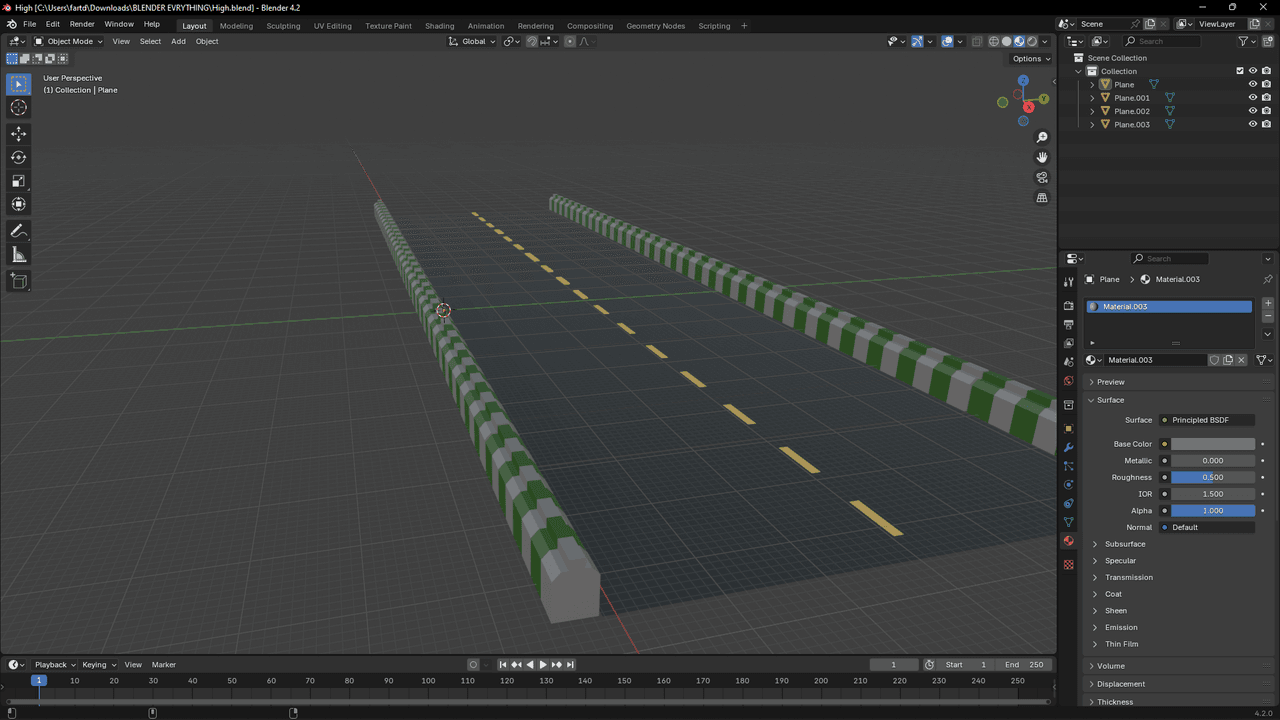Screen dimensions: 1280x720
Task: Select the Rotate tool
Action: 18,157
